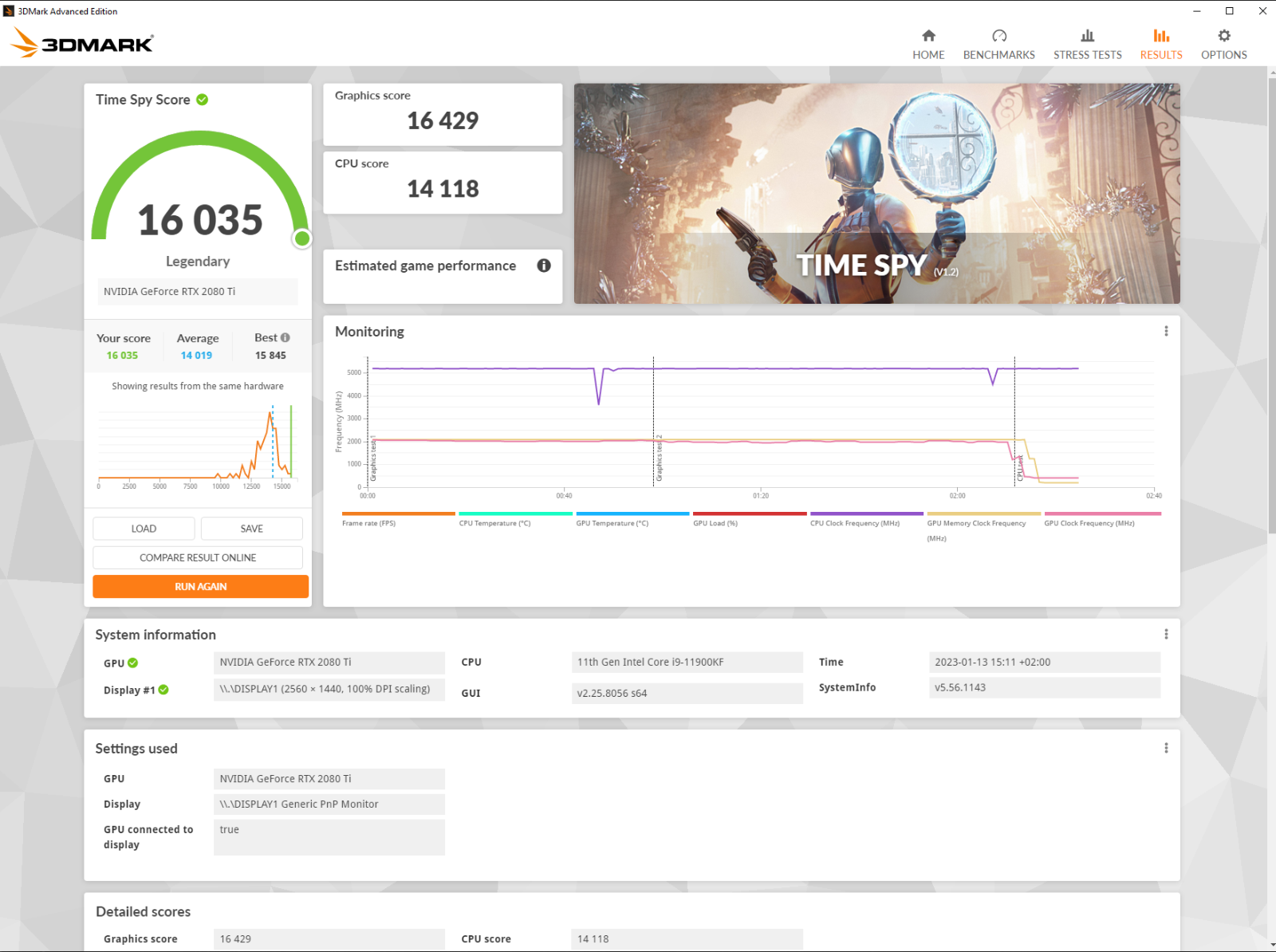1276x952 pixels.
Task: Click the Time Spy Score validation checkmark
Action: 203,100
